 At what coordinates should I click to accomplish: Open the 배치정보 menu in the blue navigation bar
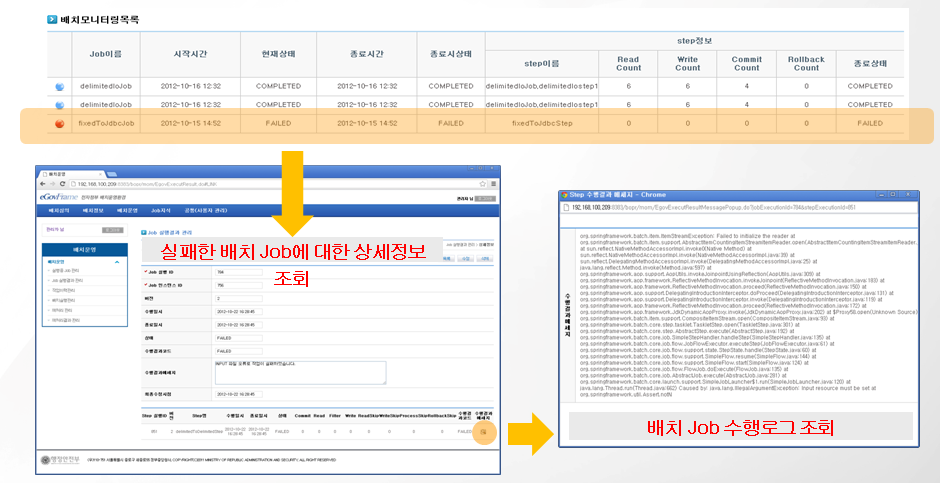93,211
